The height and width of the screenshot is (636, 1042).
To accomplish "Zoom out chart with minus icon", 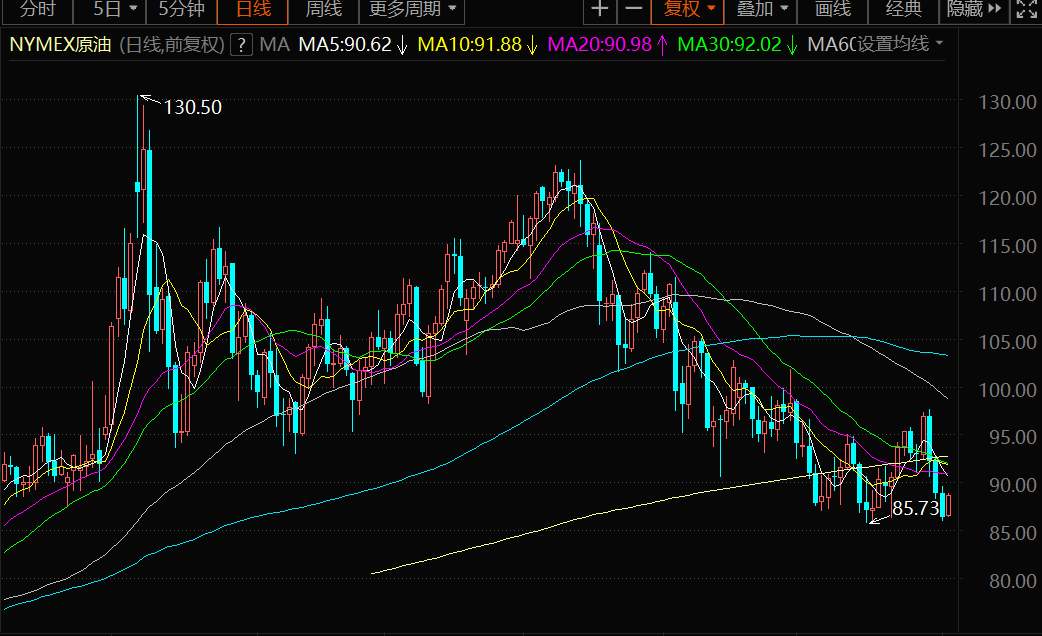I will [x=634, y=9].
